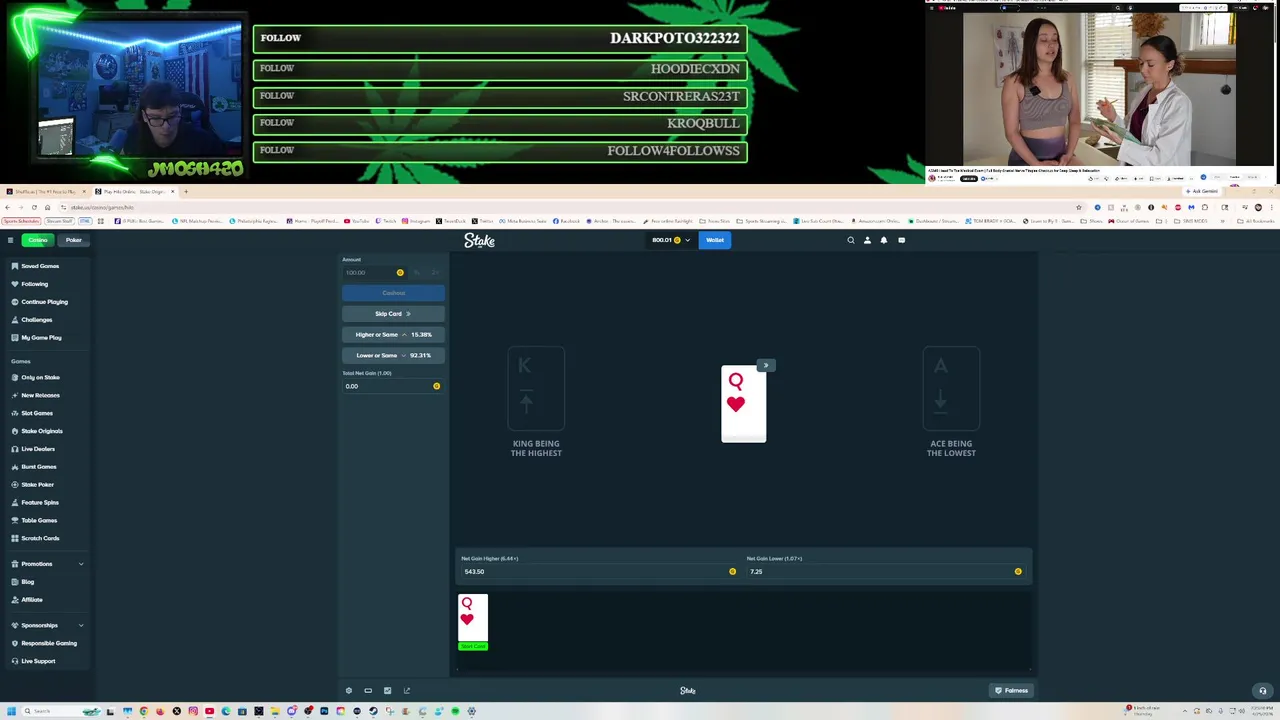This screenshot has height=720, width=1280.
Task: Open Saved Games in sidebar
Action: (x=40, y=266)
